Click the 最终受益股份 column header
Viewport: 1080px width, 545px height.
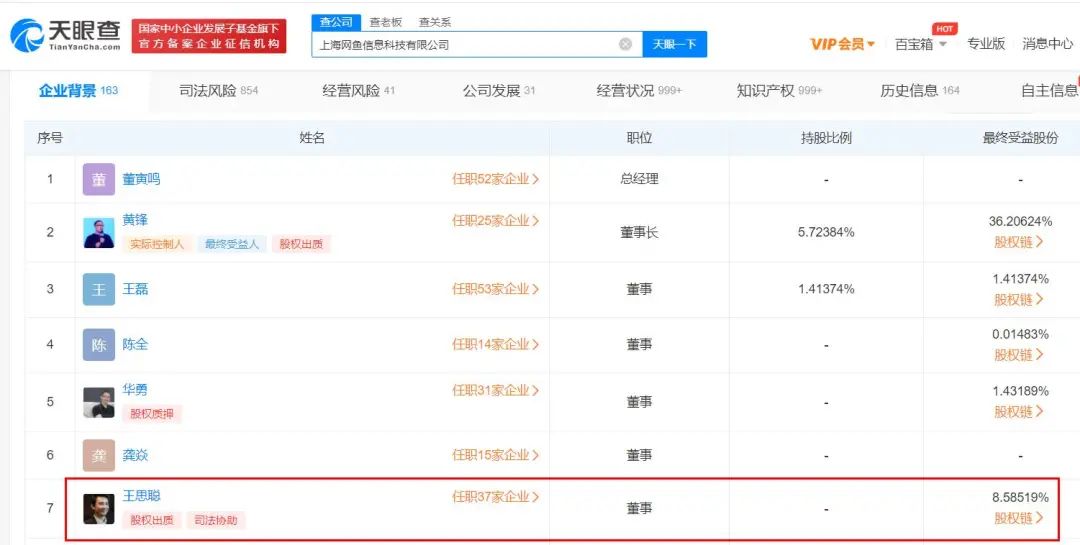click(1020, 138)
